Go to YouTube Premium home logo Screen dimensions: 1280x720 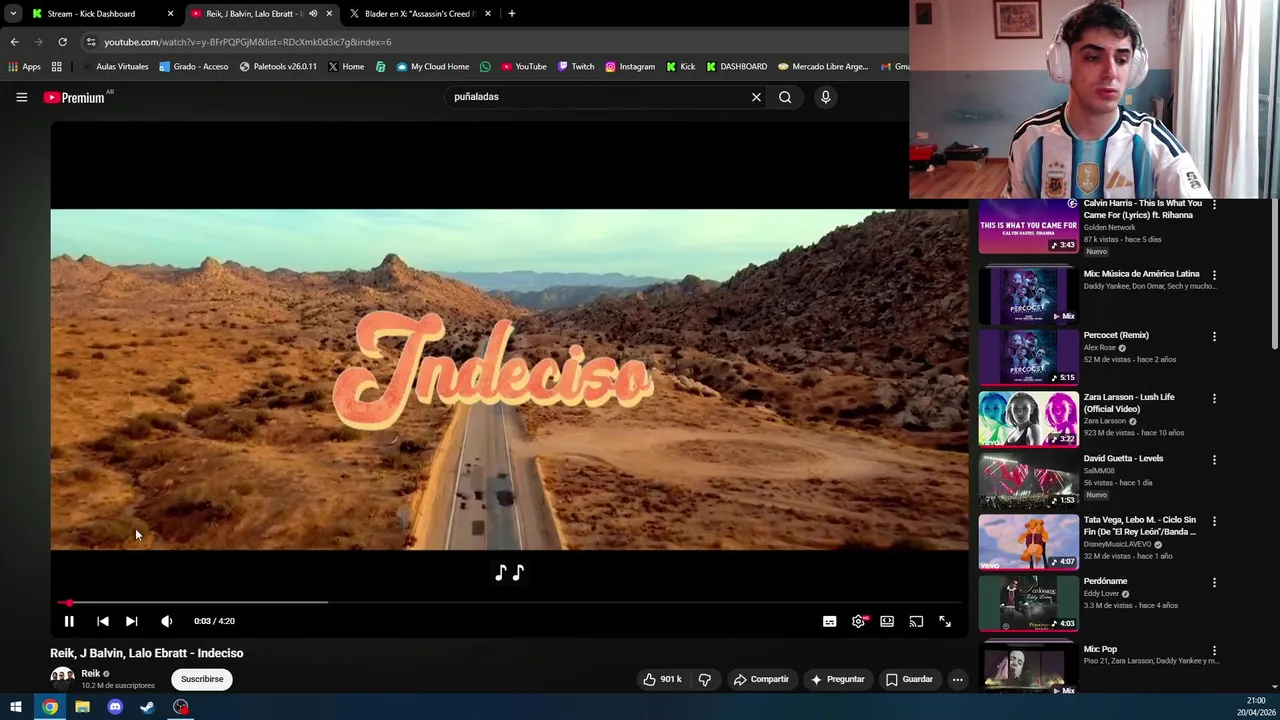pyautogui.click(x=75, y=97)
